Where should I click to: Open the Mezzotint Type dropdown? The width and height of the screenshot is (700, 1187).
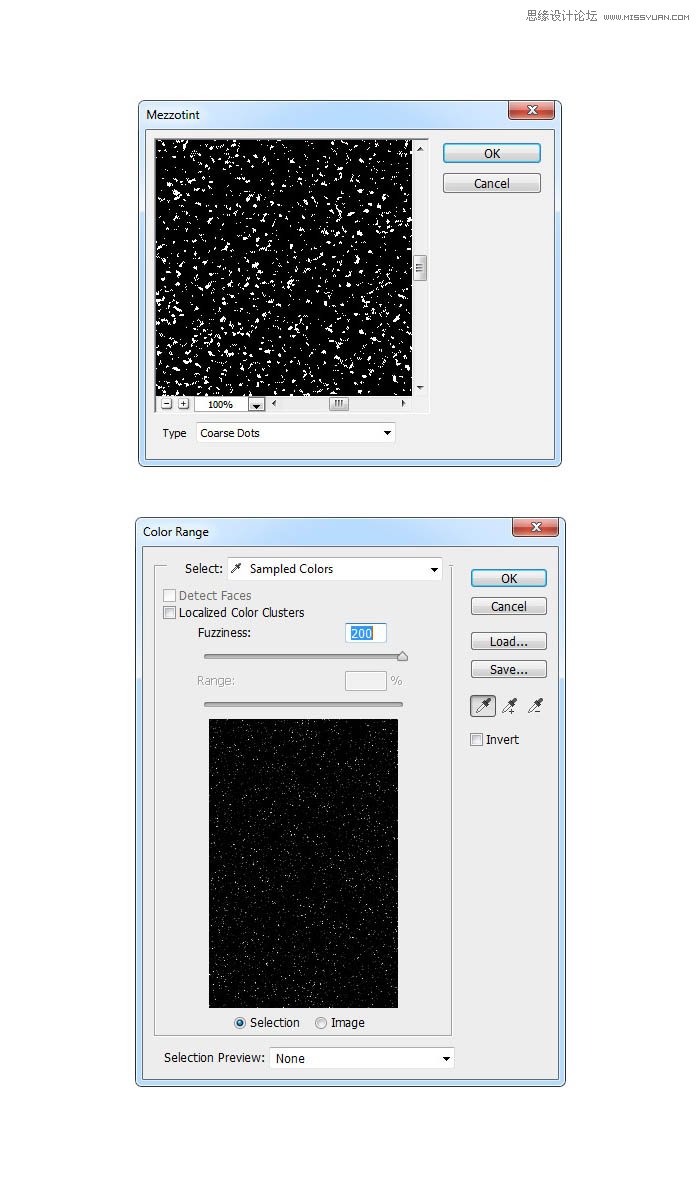tap(295, 433)
